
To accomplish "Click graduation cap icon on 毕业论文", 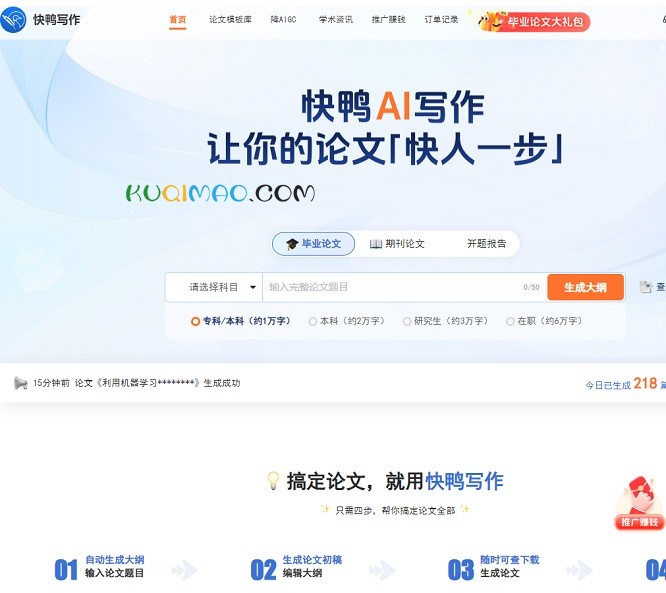I will (292, 244).
